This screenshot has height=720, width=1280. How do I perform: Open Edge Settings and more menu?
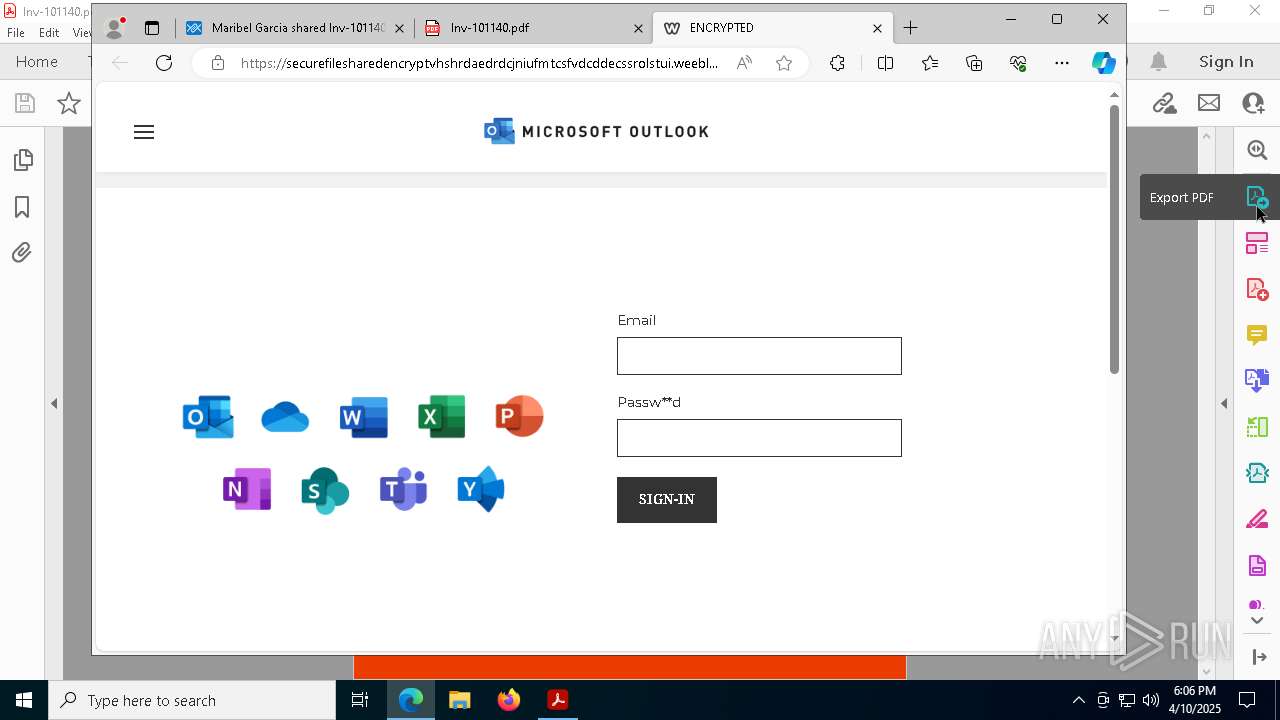1062,63
